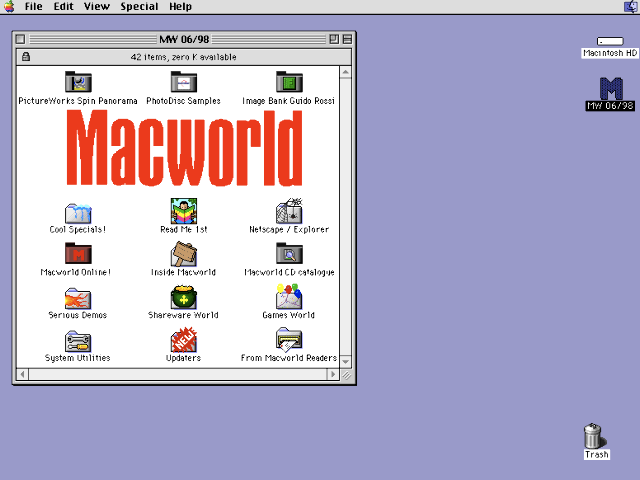Open the PictureWorks Spin Panorama folder icon
Viewport: 640px width, 480px height.
(78, 82)
